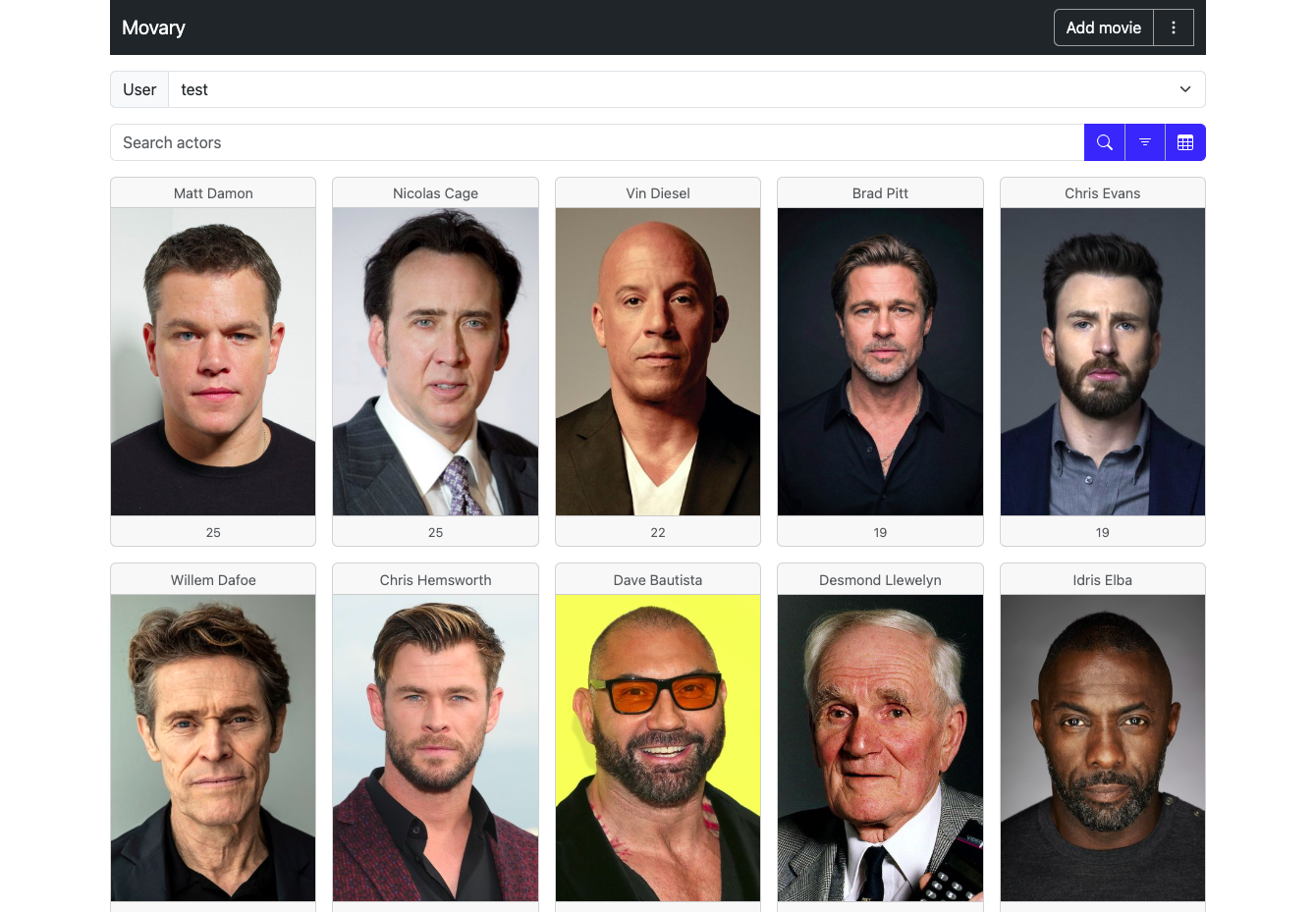Click the chevron arrow in the user selector
1316x912 pixels.
1185,89
